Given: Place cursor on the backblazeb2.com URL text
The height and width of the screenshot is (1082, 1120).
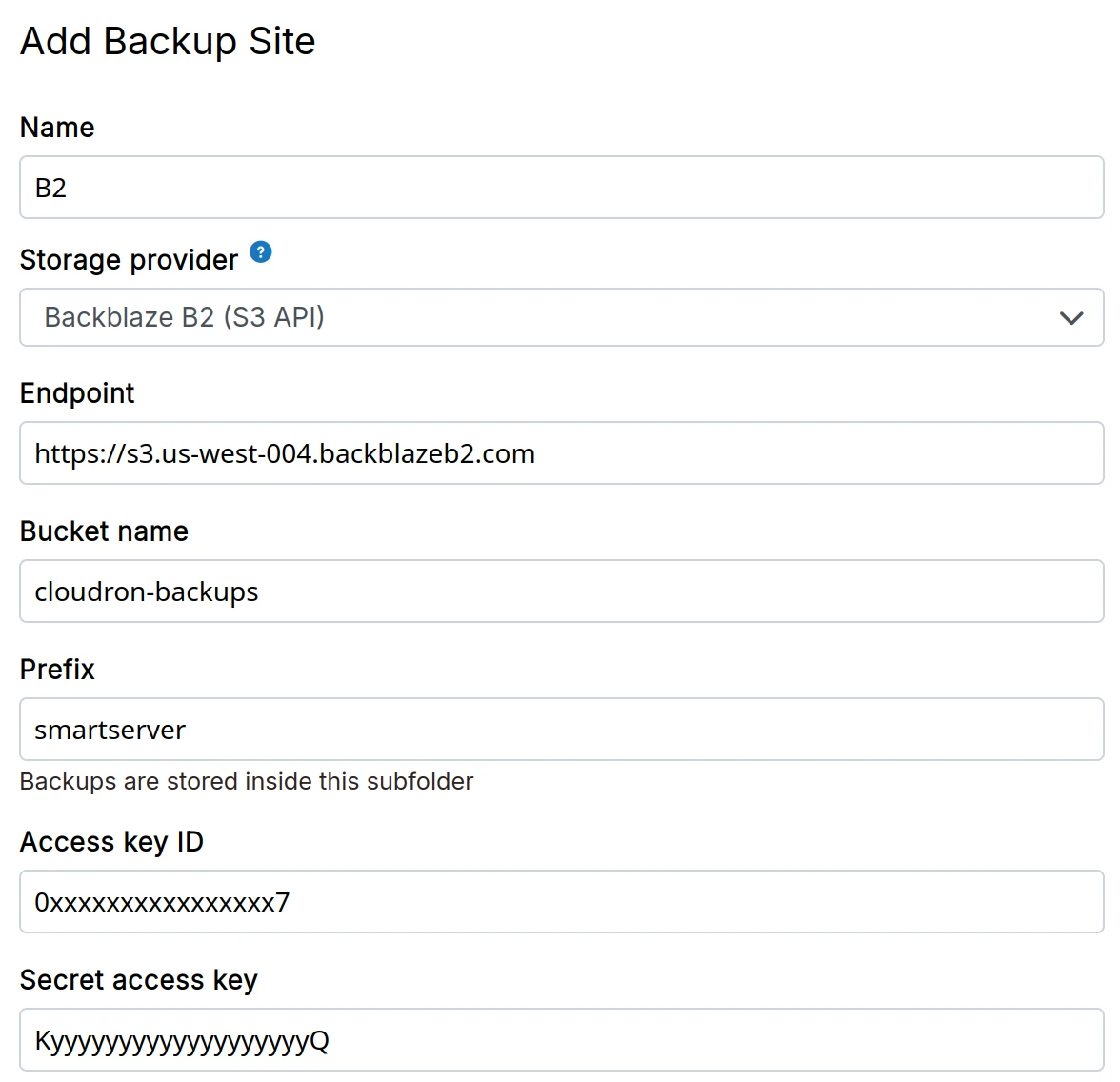Looking at the screenshot, I should (285, 453).
